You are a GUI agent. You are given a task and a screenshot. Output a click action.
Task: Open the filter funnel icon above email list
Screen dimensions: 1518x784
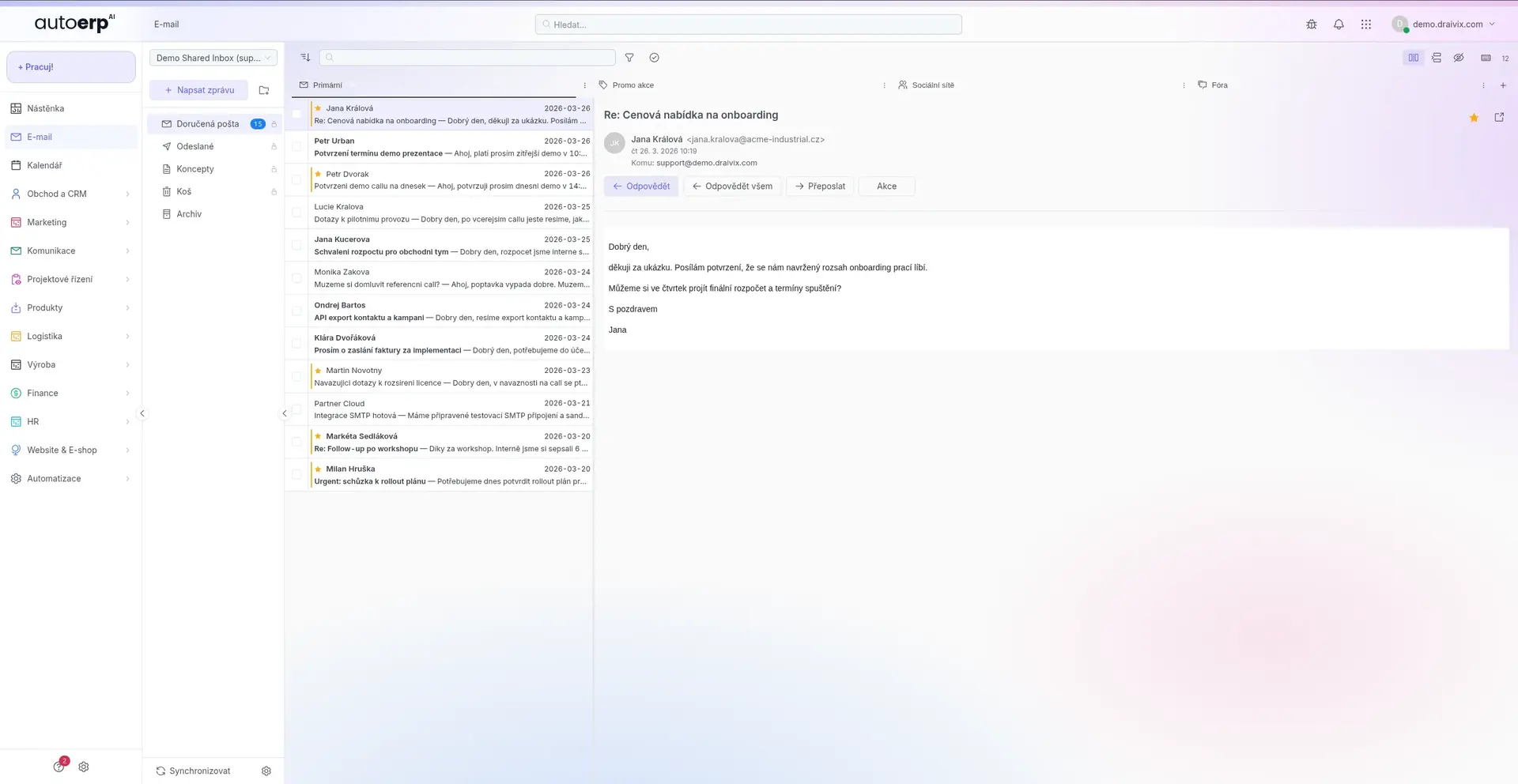click(629, 57)
